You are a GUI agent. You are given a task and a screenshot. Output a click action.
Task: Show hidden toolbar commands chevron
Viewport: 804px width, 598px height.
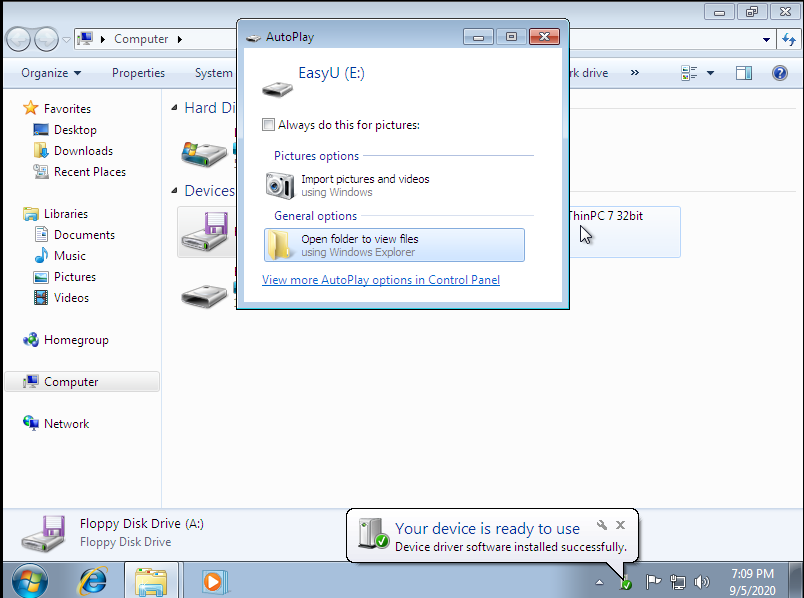tap(635, 73)
